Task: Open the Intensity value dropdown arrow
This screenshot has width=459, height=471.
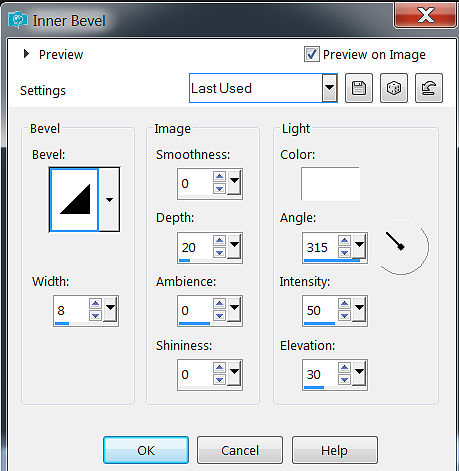Action: (359, 309)
